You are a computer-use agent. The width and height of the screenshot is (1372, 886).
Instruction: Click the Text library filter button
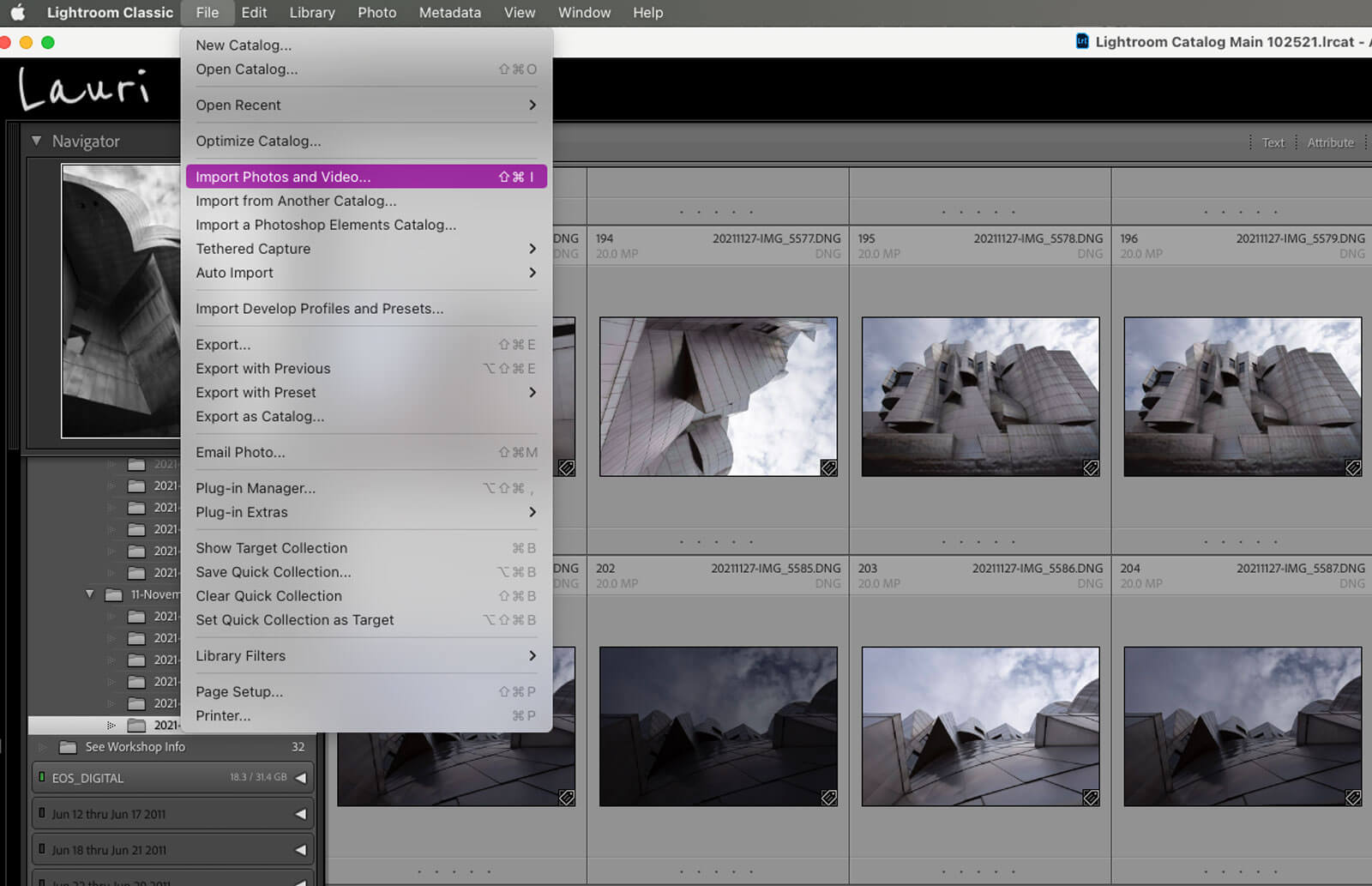point(1273,142)
